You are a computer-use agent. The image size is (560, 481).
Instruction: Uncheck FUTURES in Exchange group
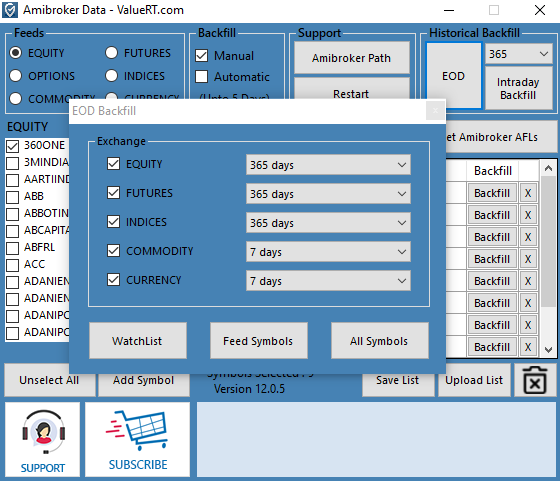coord(114,192)
